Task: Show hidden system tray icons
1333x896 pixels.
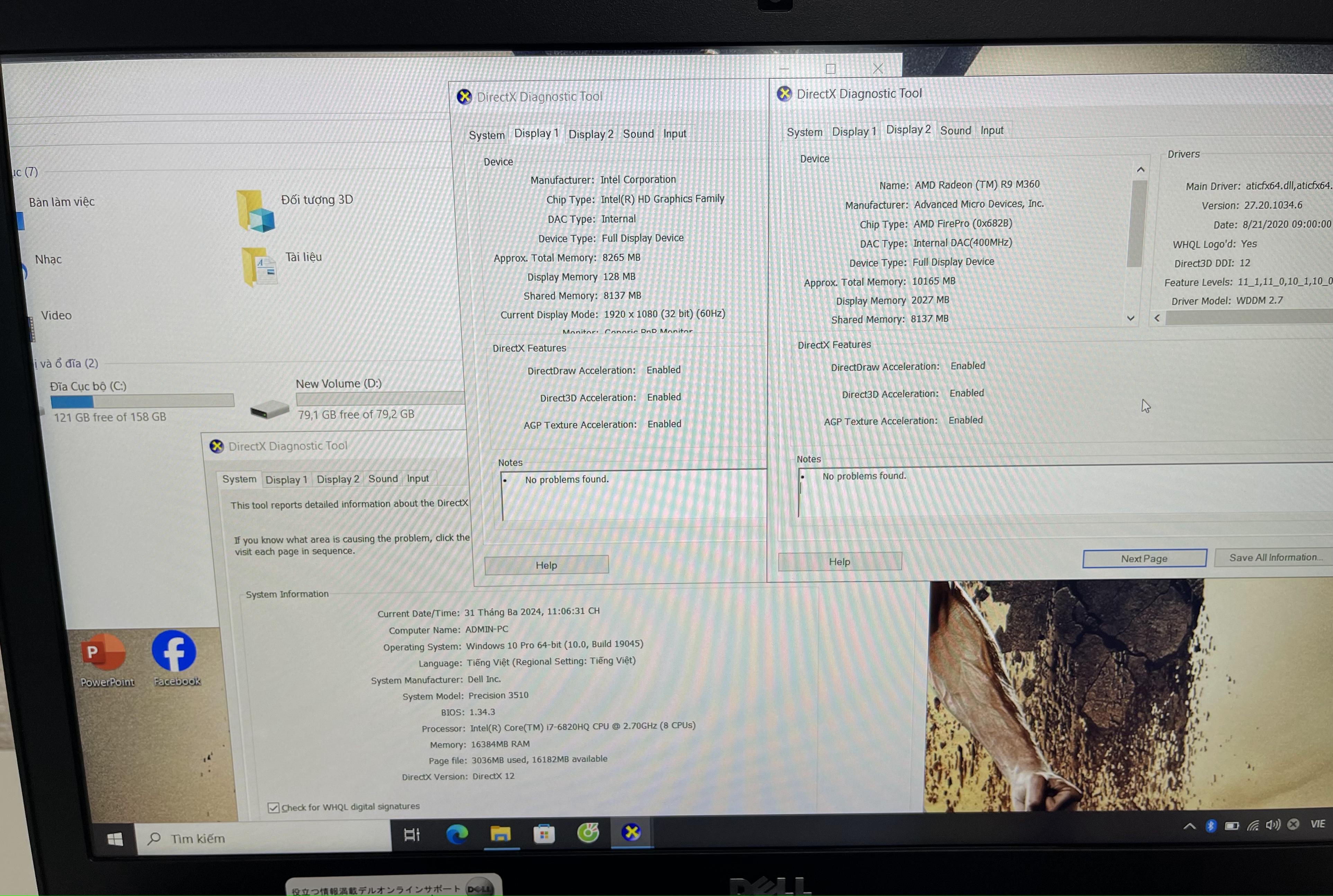Action: click(1190, 826)
